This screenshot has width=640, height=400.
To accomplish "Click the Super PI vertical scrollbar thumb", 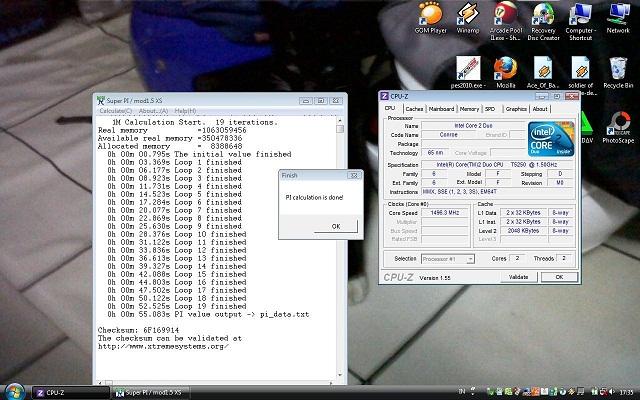I will point(340,129).
